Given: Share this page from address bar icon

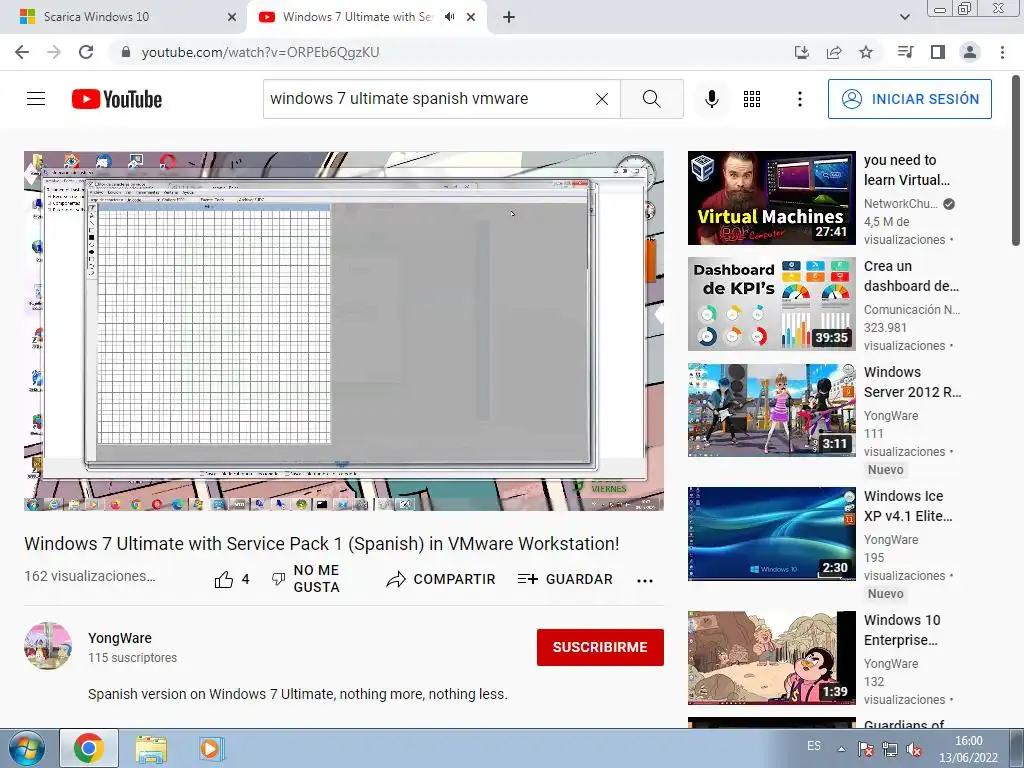Looking at the screenshot, I should tap(834, 52).
